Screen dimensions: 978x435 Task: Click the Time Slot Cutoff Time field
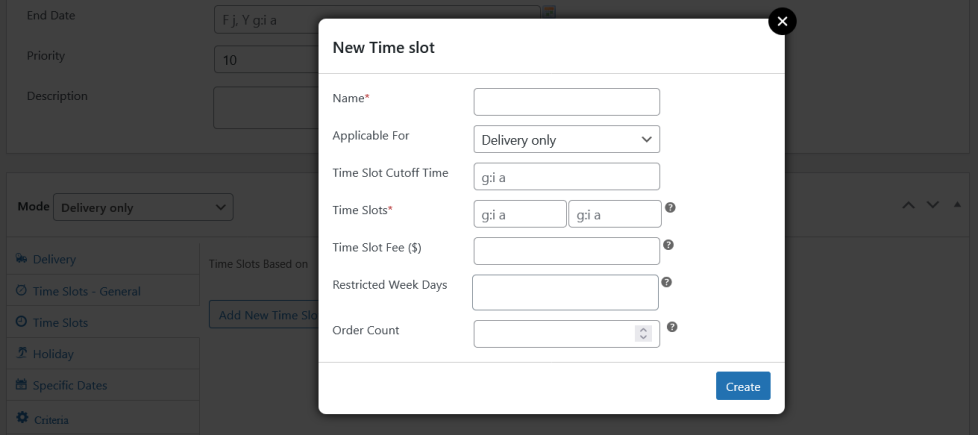pyautogui.click(x=566, y=176)
